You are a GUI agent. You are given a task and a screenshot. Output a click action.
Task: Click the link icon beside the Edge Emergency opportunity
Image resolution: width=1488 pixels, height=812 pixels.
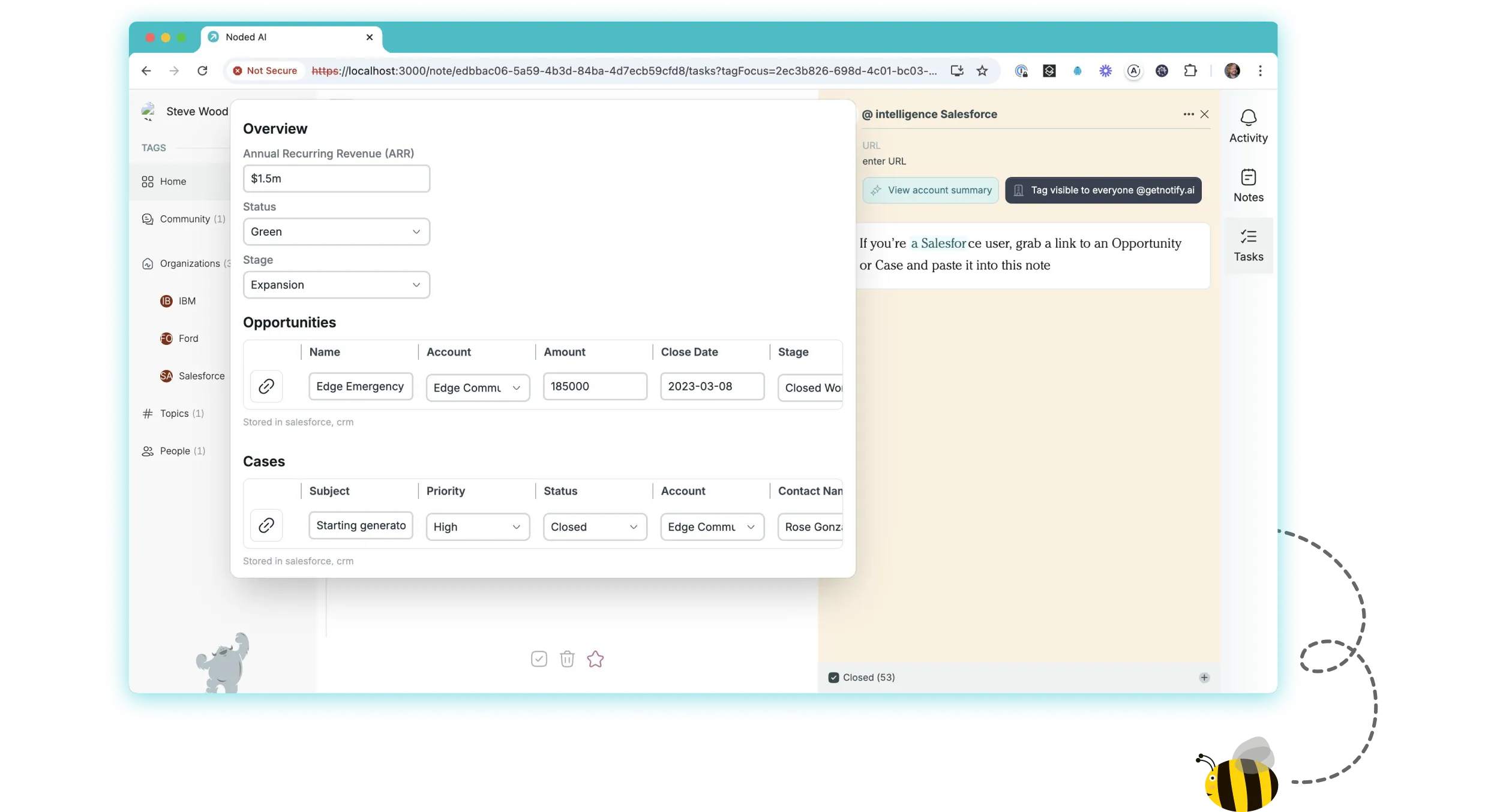point(266,386)
